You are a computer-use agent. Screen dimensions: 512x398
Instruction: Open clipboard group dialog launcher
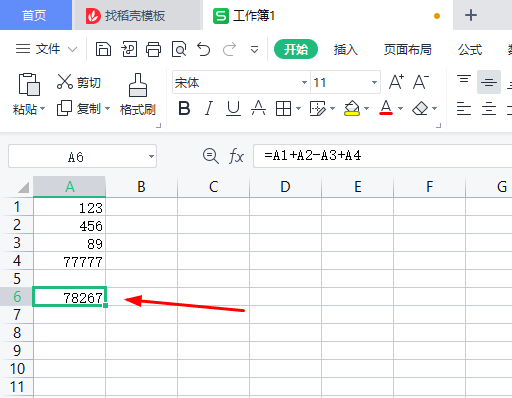(x=159, y=125)
